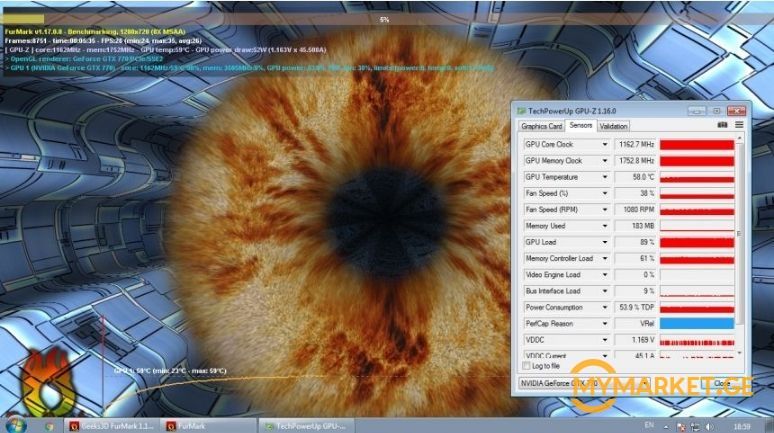Click the network icon in system tray
This screenshot has height=433, width=774.
[x=695, y=426]
